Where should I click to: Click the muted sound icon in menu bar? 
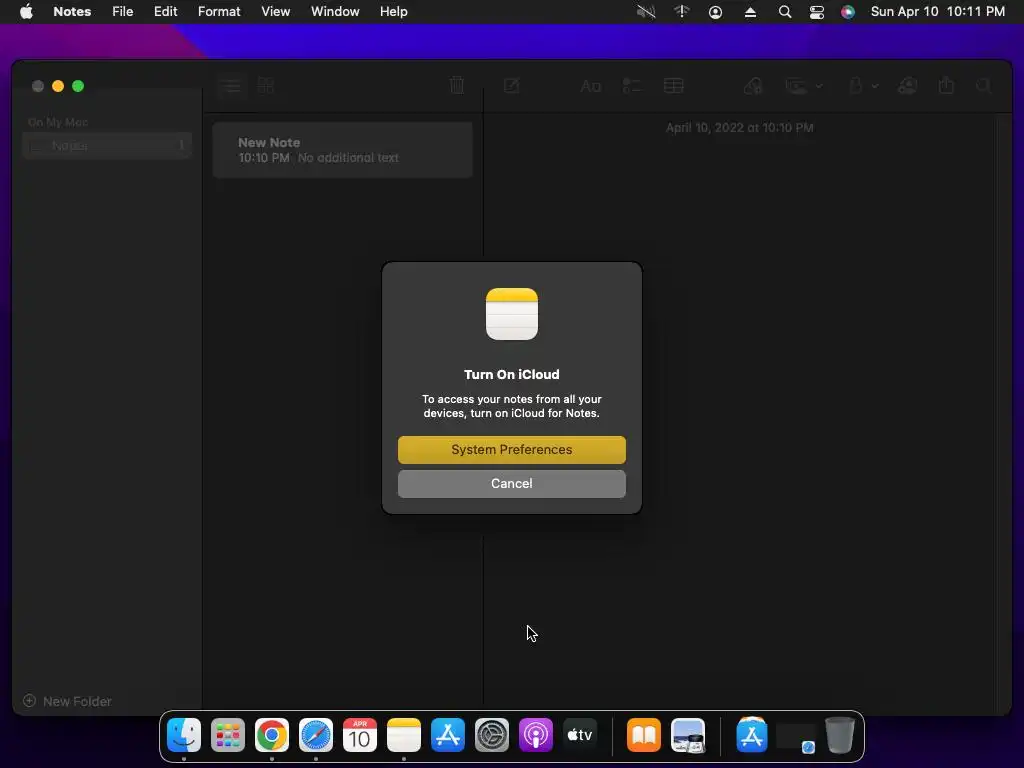pos(646,11)
